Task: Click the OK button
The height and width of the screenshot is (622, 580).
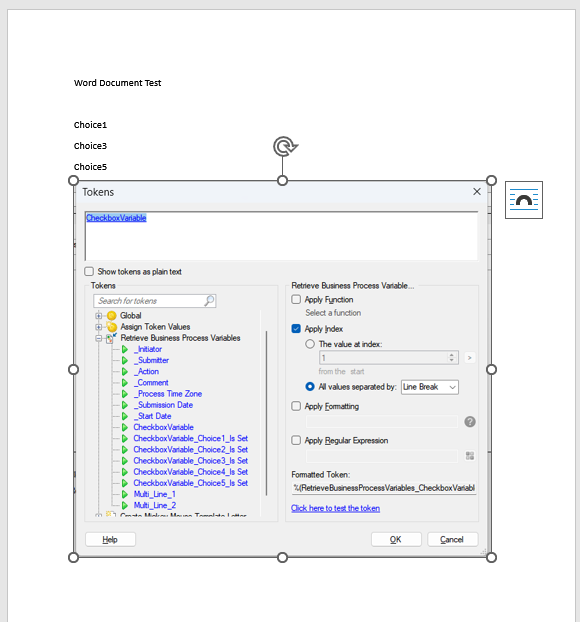Action: (x=396, y=539)
